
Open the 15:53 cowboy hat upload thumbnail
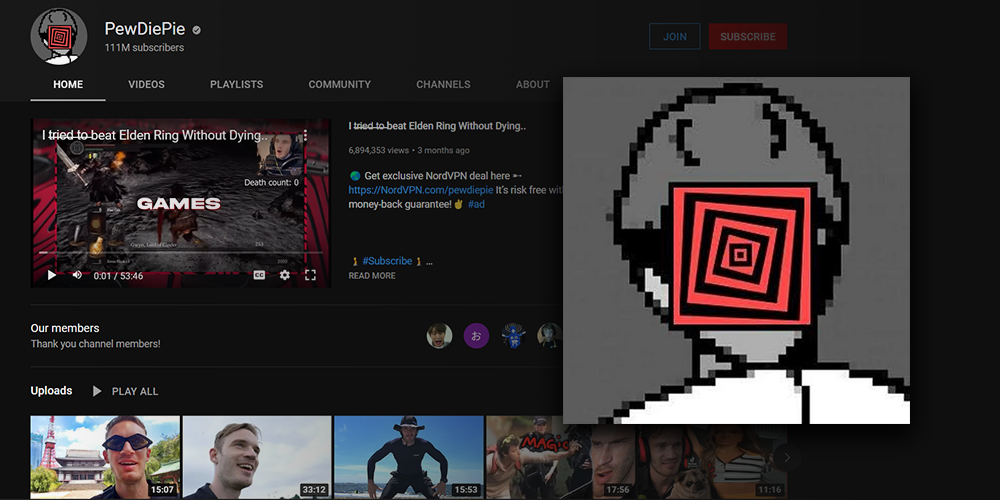409,457
